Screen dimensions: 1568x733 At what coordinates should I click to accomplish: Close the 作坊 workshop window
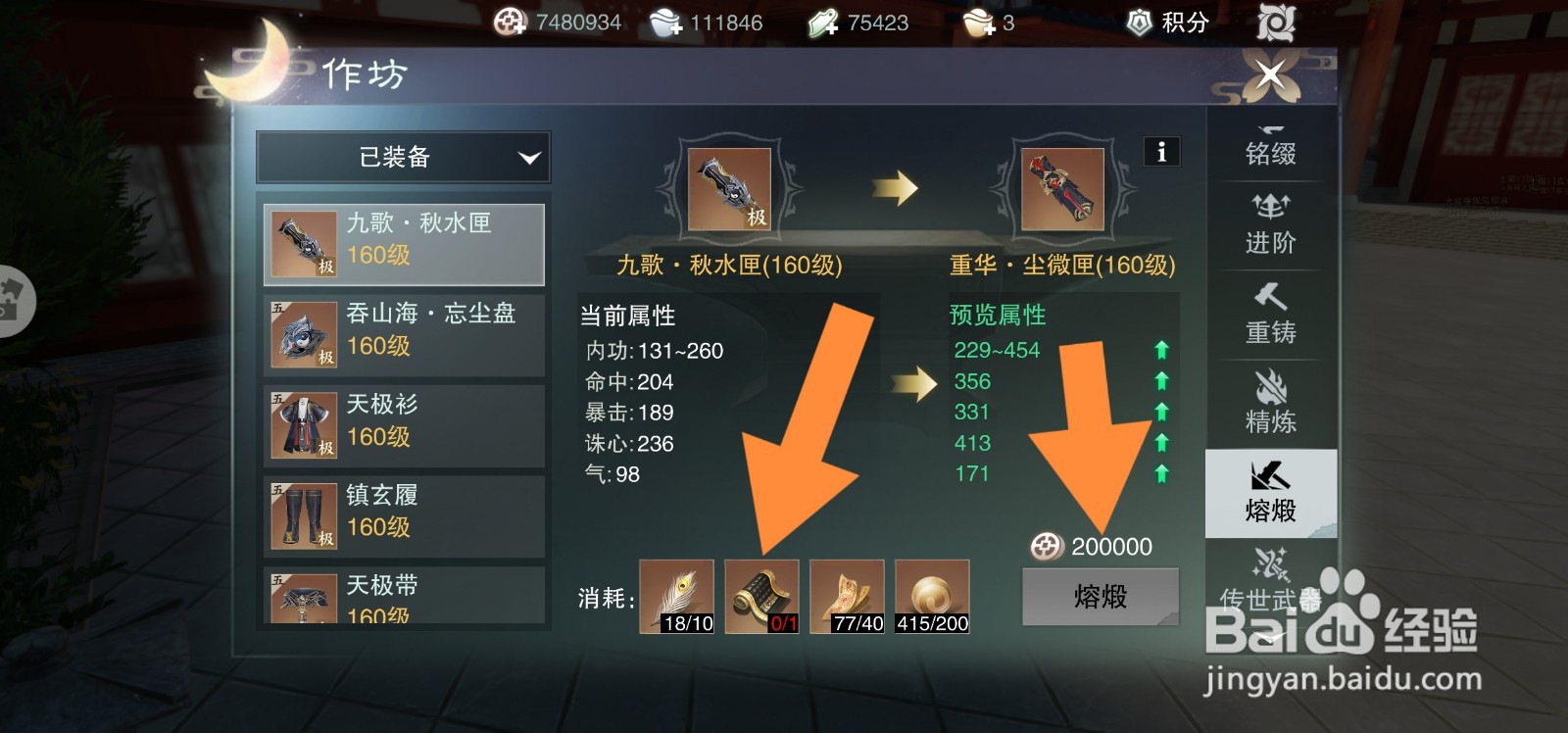[1271, 74]
